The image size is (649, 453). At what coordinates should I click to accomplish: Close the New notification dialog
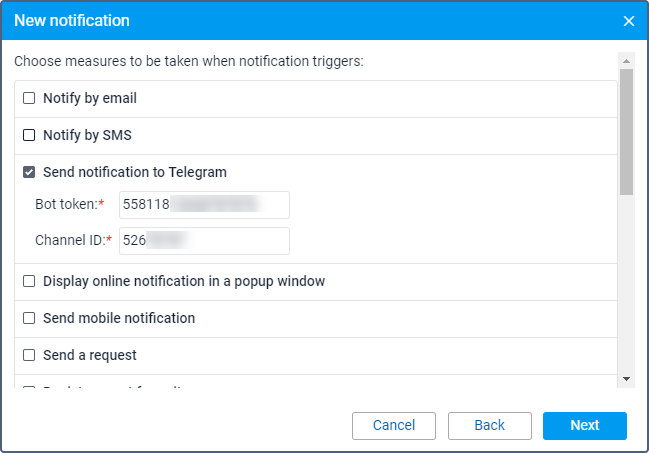coord(629,21)
